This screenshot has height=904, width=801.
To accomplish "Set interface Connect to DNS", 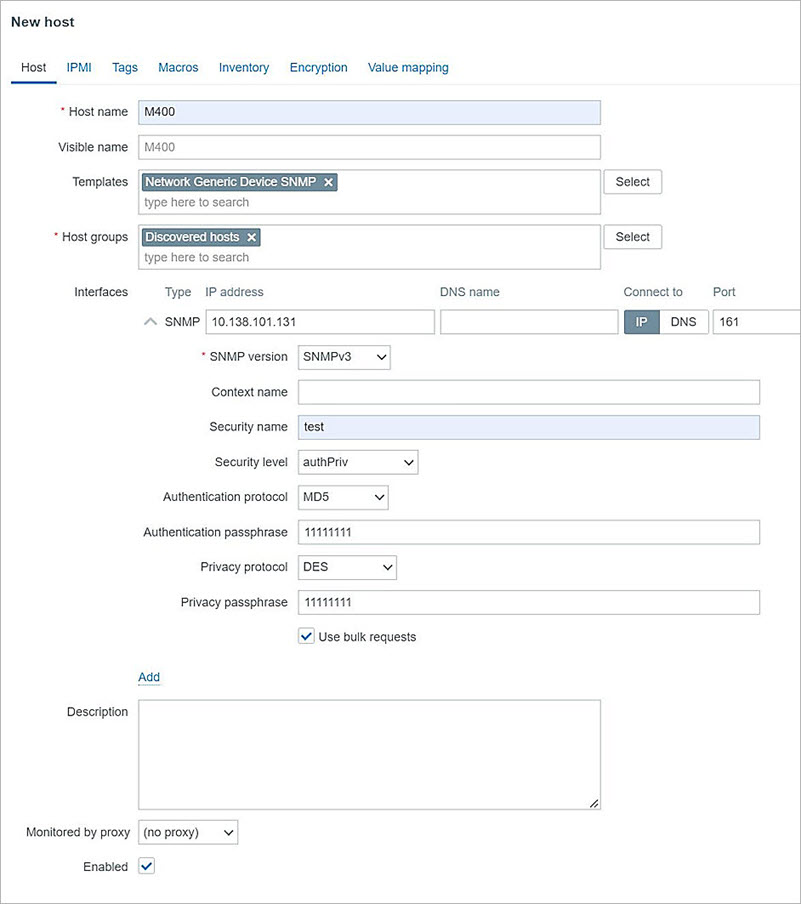I will pos(683,321).
